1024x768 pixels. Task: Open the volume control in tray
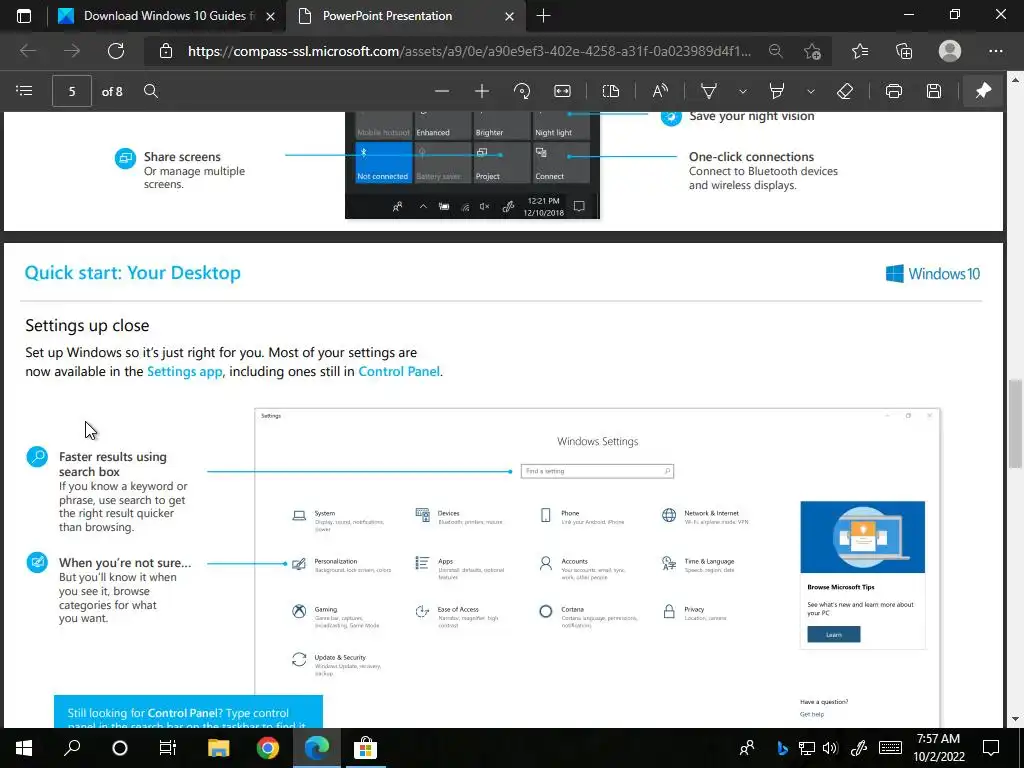click(830, 748)
